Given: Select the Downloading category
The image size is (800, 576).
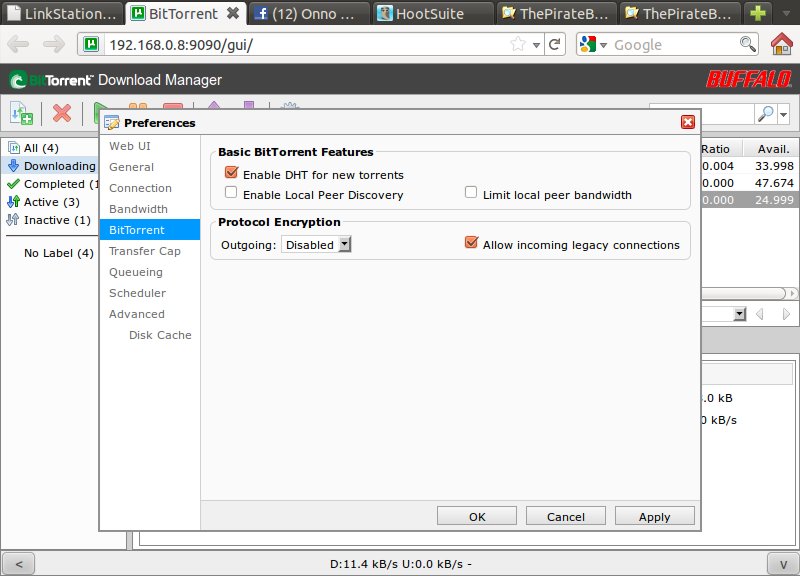Looking at the screenshot, I should click(x=51, y=166).
